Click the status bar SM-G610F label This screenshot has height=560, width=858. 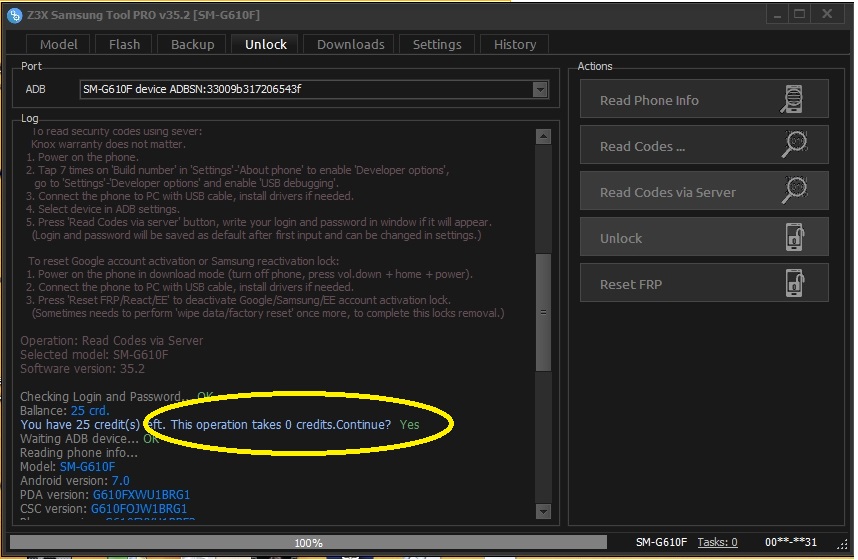tap(660, 542)
